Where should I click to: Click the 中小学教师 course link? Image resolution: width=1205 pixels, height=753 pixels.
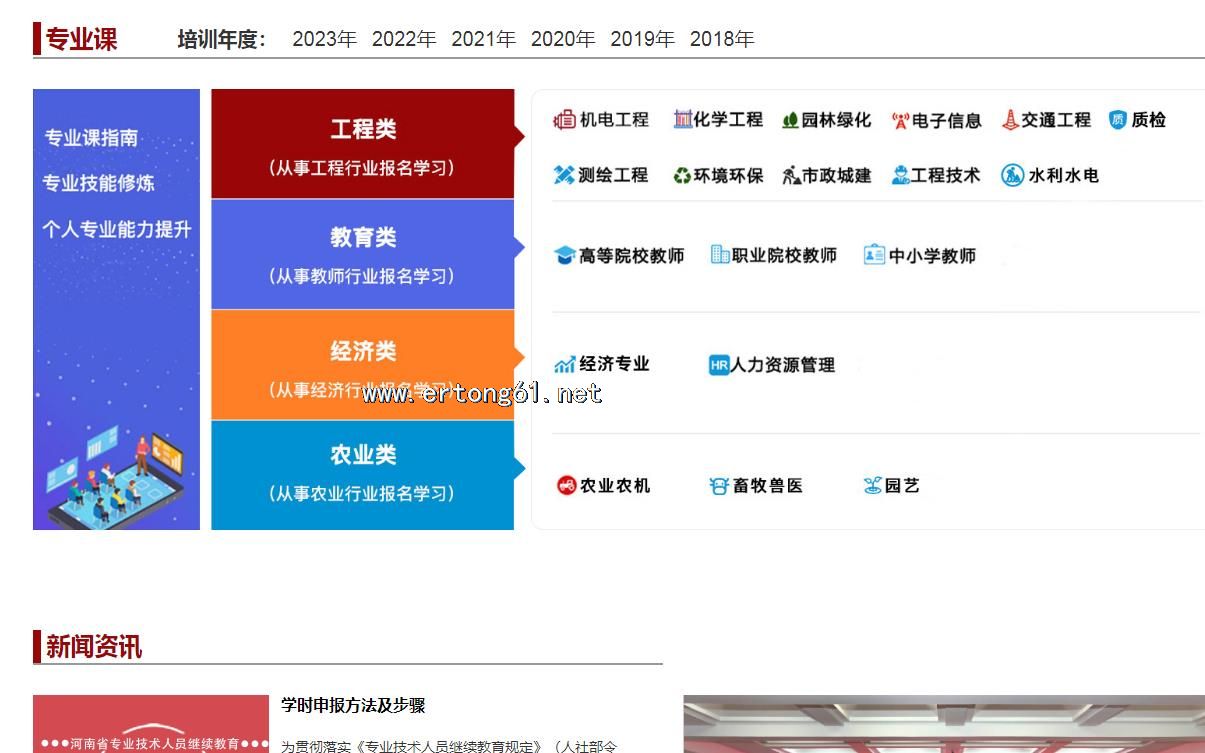click(931, 256)
